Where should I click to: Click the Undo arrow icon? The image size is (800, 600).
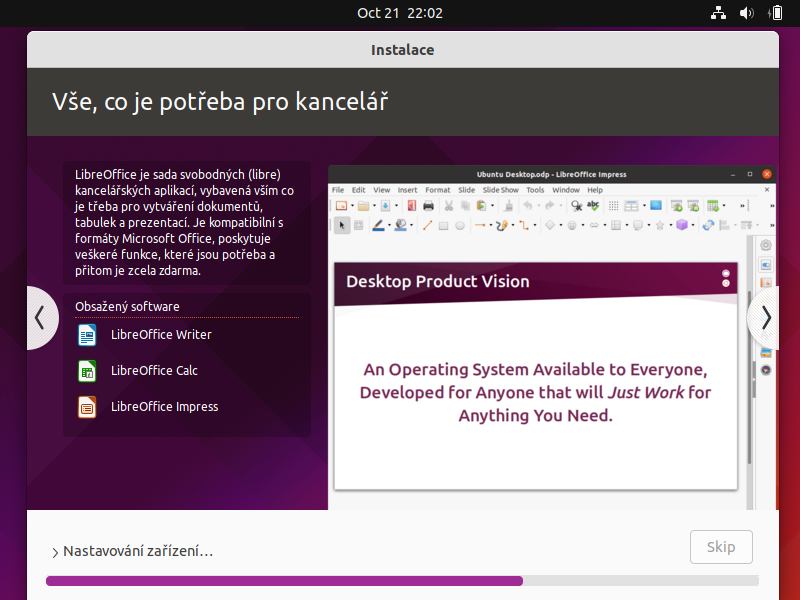pyautogui.click(x=527, y=204)
